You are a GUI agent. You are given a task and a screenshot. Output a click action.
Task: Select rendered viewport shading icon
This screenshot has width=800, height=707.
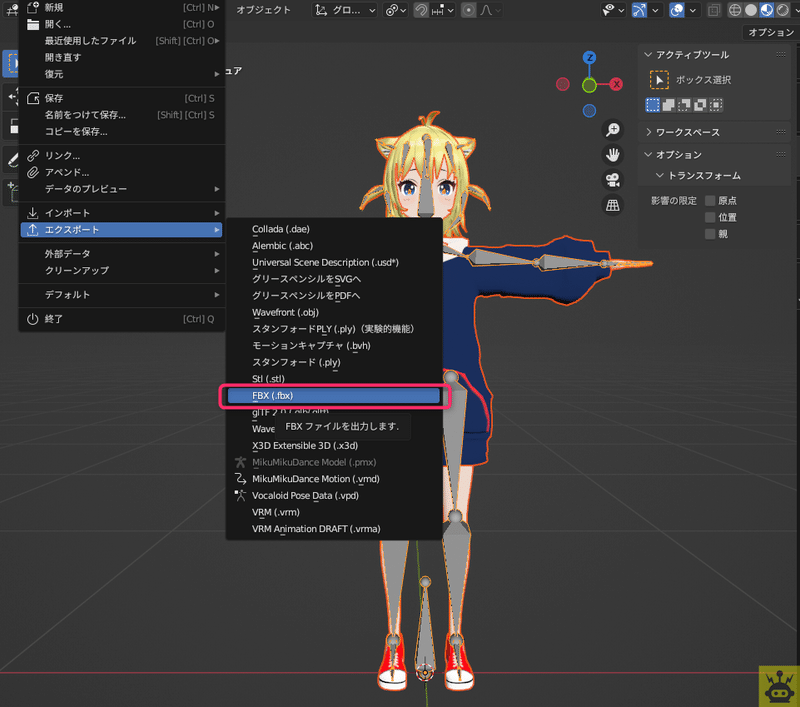tap(782, 10)
